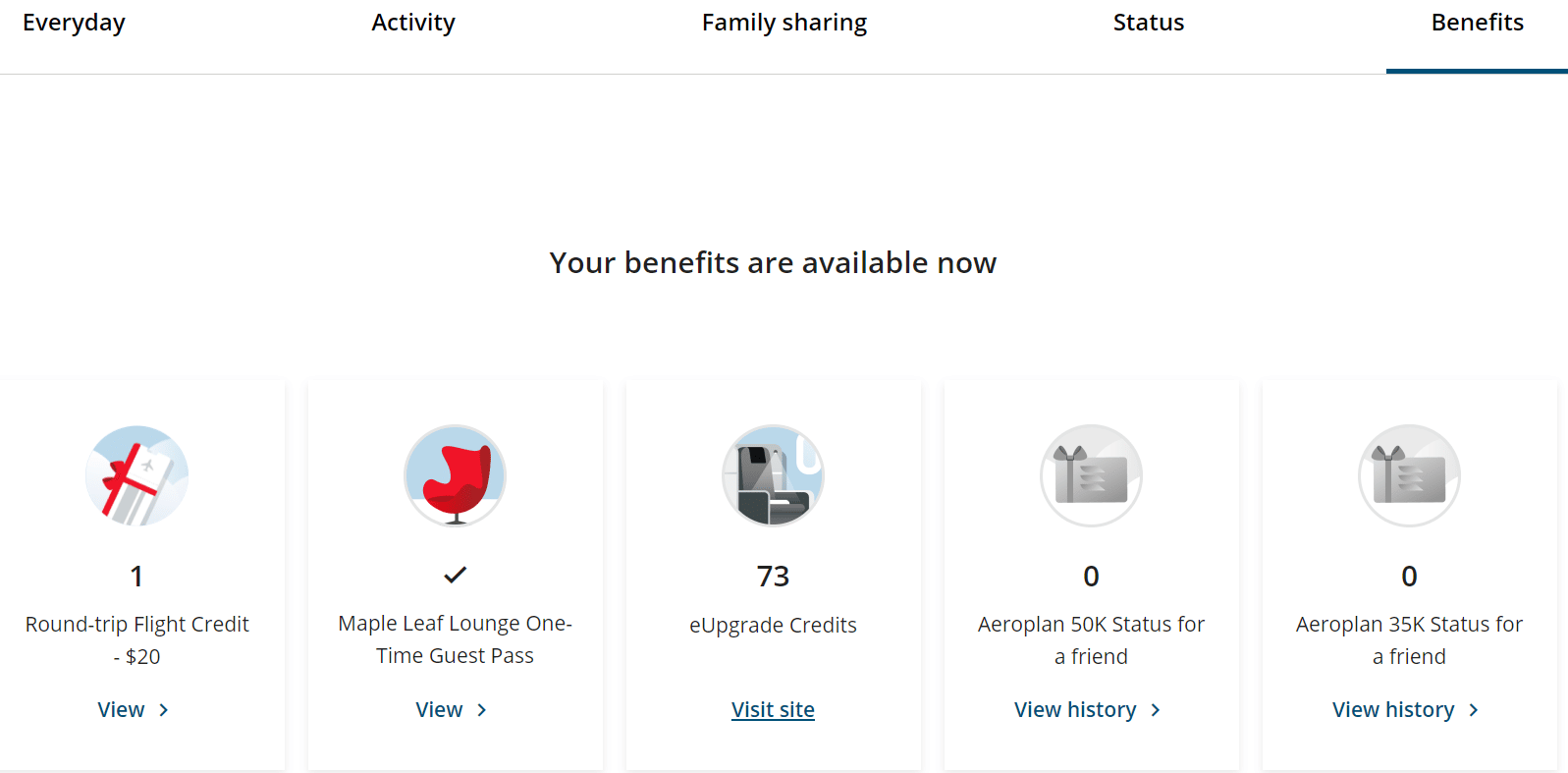View history for Aeroplan 35K Status
Screen dimensions: 1568x773
pos(1393,710)
